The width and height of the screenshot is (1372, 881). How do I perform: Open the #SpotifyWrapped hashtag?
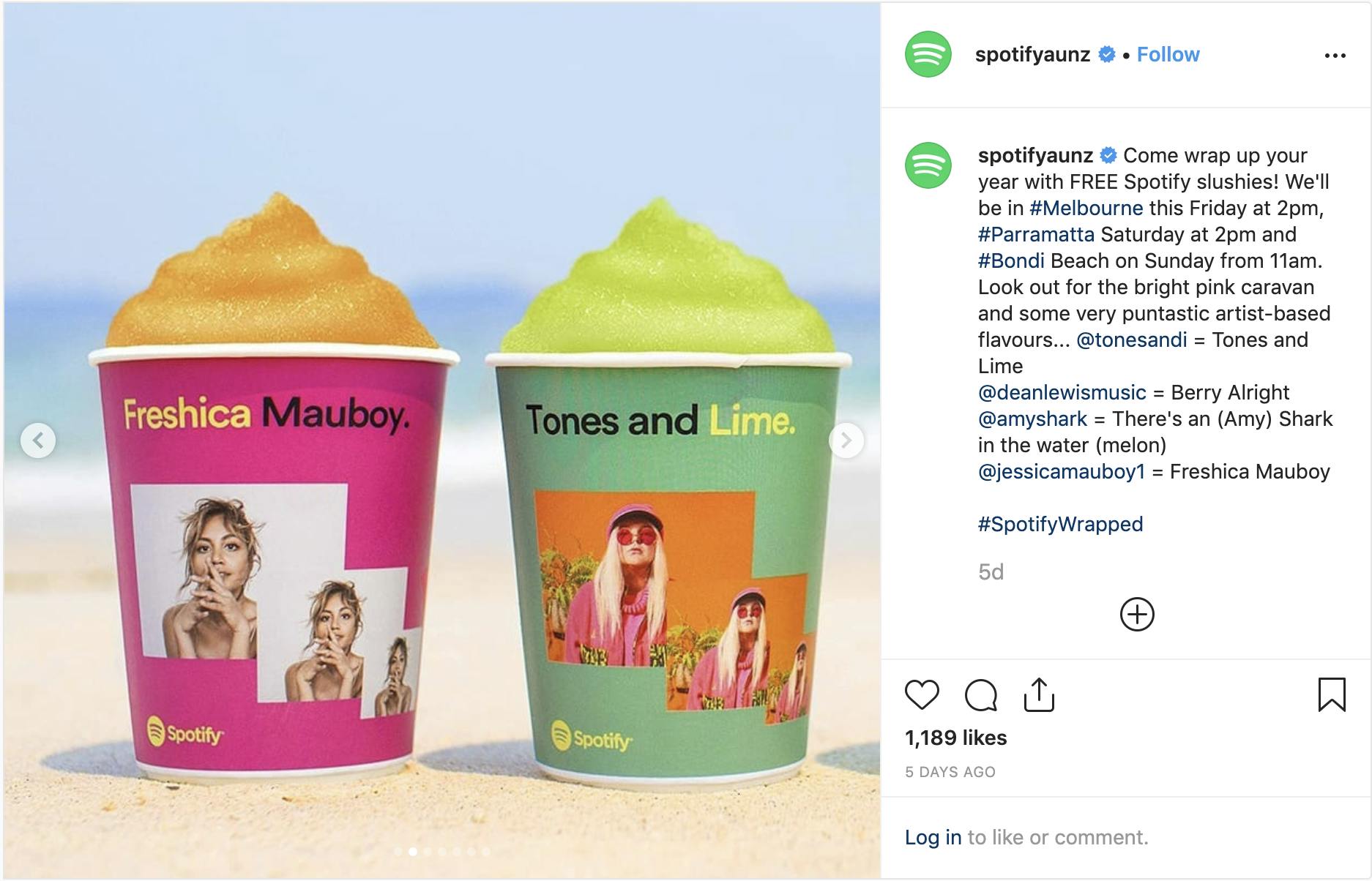pos(1060,524)
